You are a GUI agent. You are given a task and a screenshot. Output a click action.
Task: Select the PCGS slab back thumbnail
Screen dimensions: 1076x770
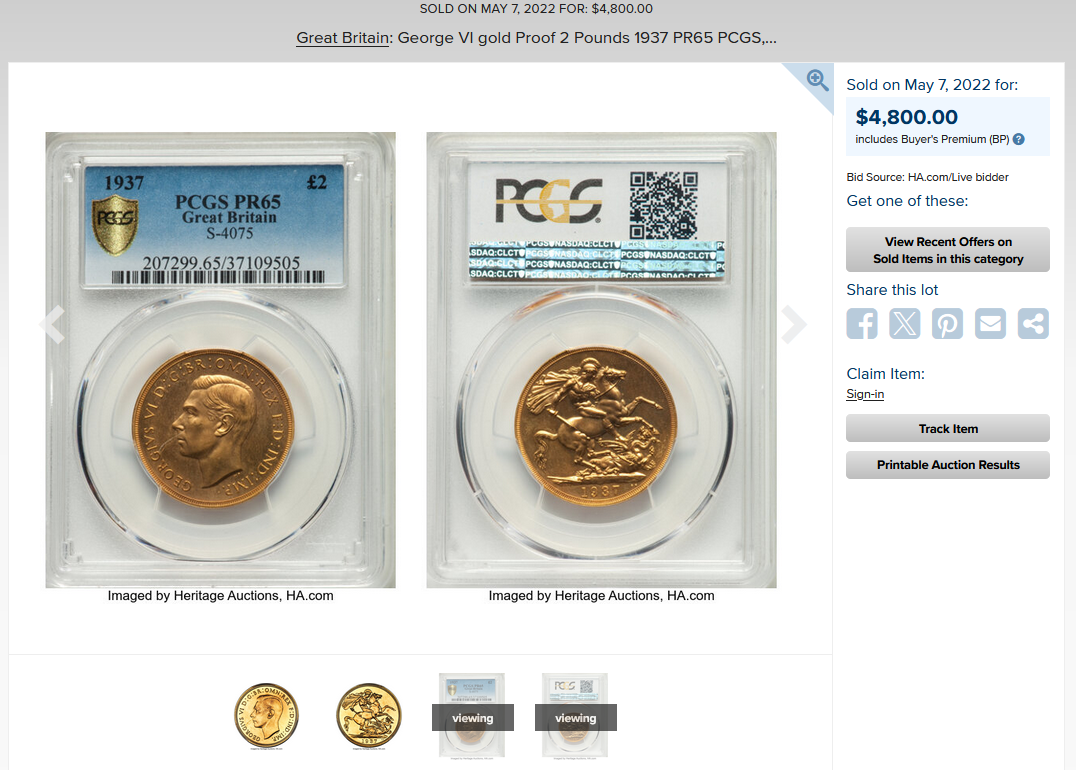(x=575, y=716)
